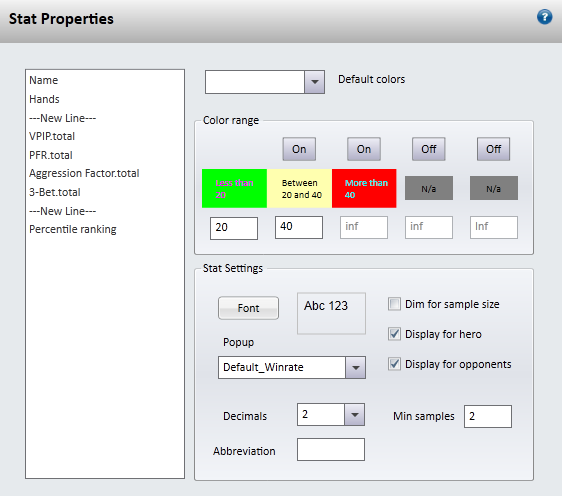Click the Abbreviation text field
This screenshot has width=562, height=496.
331,449
